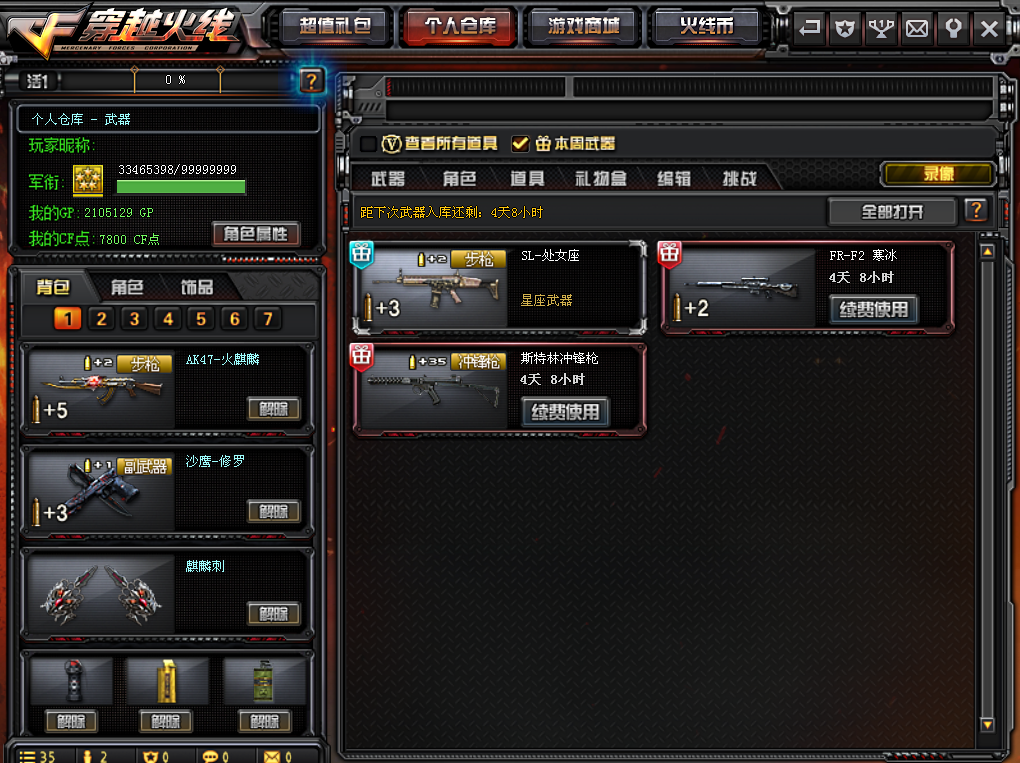Select the SL-处女座 rifle thumbnail
The image size is (1020, 763).
point(431,287)
